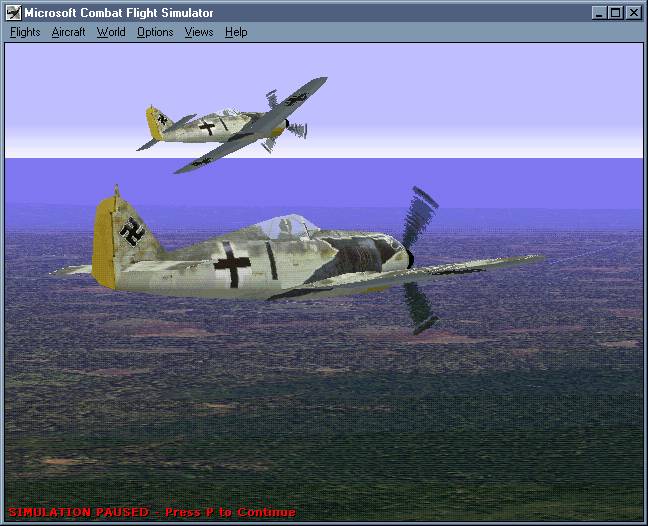Open the Flights menu
The width and height of the screenshot is (648, 526).
25,32
